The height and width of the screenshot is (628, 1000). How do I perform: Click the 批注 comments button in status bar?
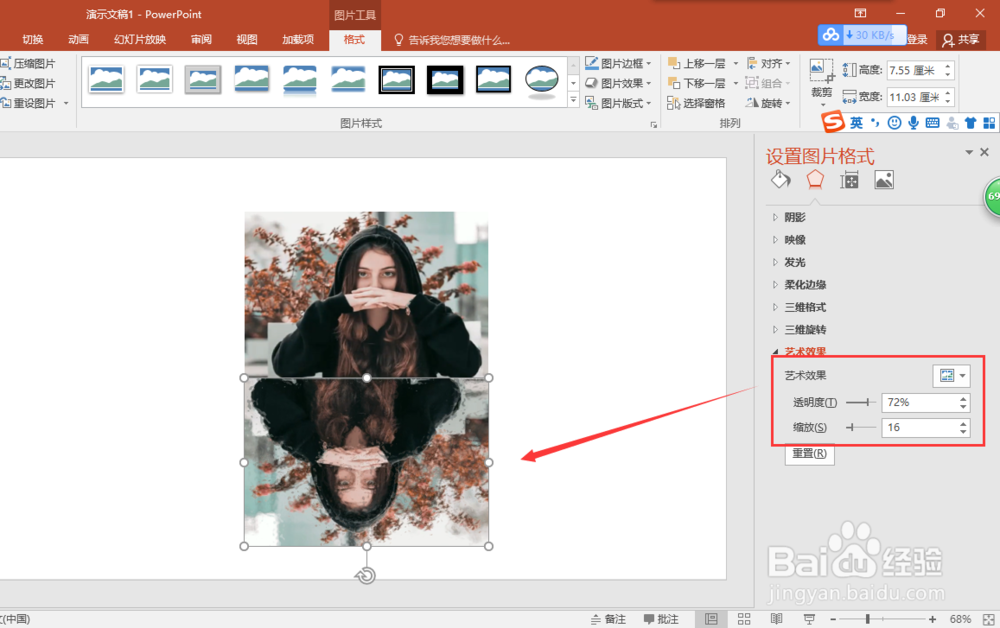tap(661, 619)
